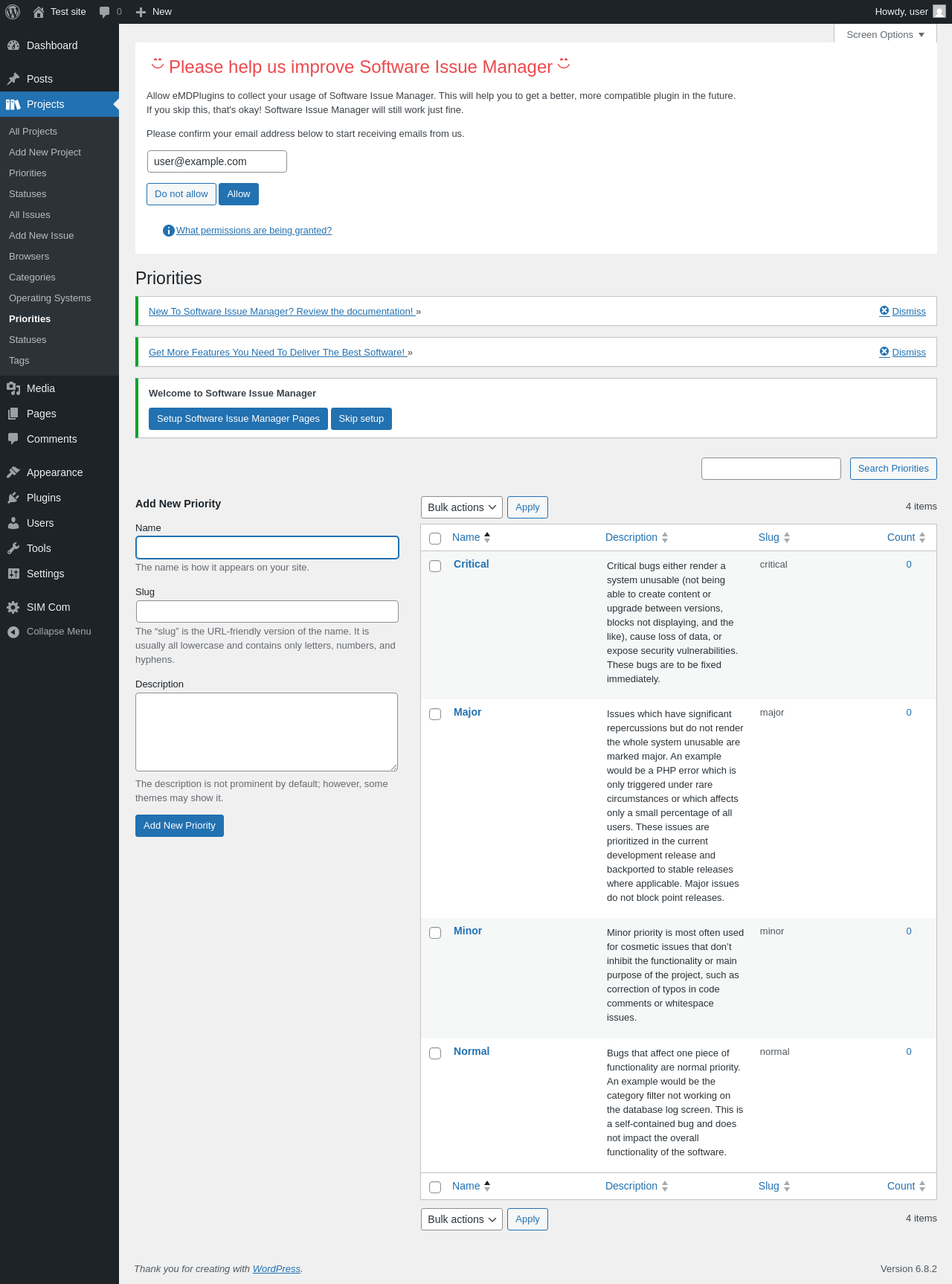Focus the Slug input field

(267, 611)
